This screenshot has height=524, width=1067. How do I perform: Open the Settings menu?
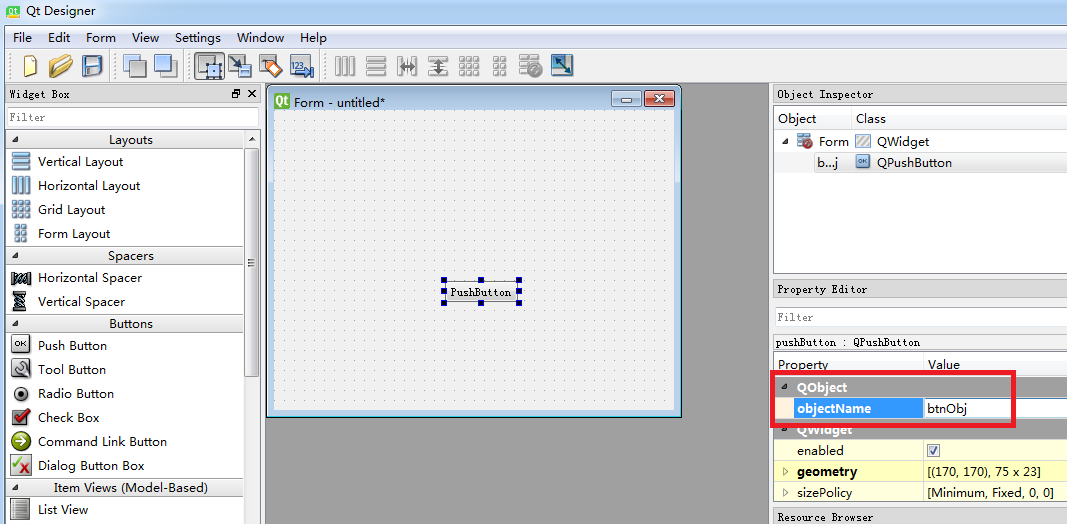coord(198,37)
